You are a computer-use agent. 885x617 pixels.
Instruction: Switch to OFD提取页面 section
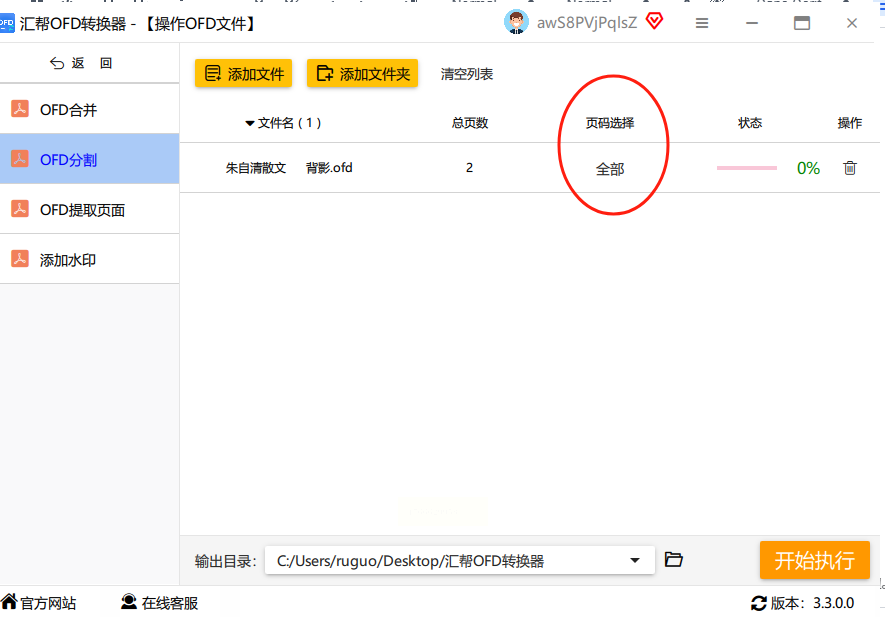coord(89,209)
